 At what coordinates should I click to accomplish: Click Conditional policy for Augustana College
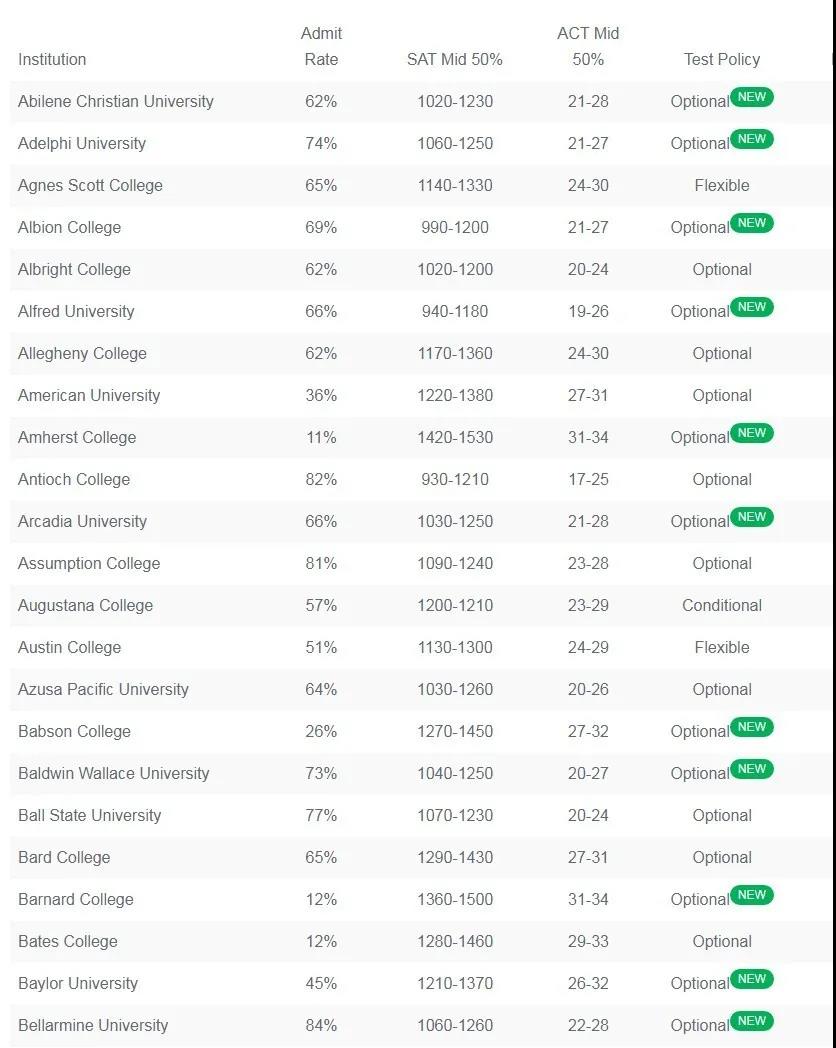[722, 606]
